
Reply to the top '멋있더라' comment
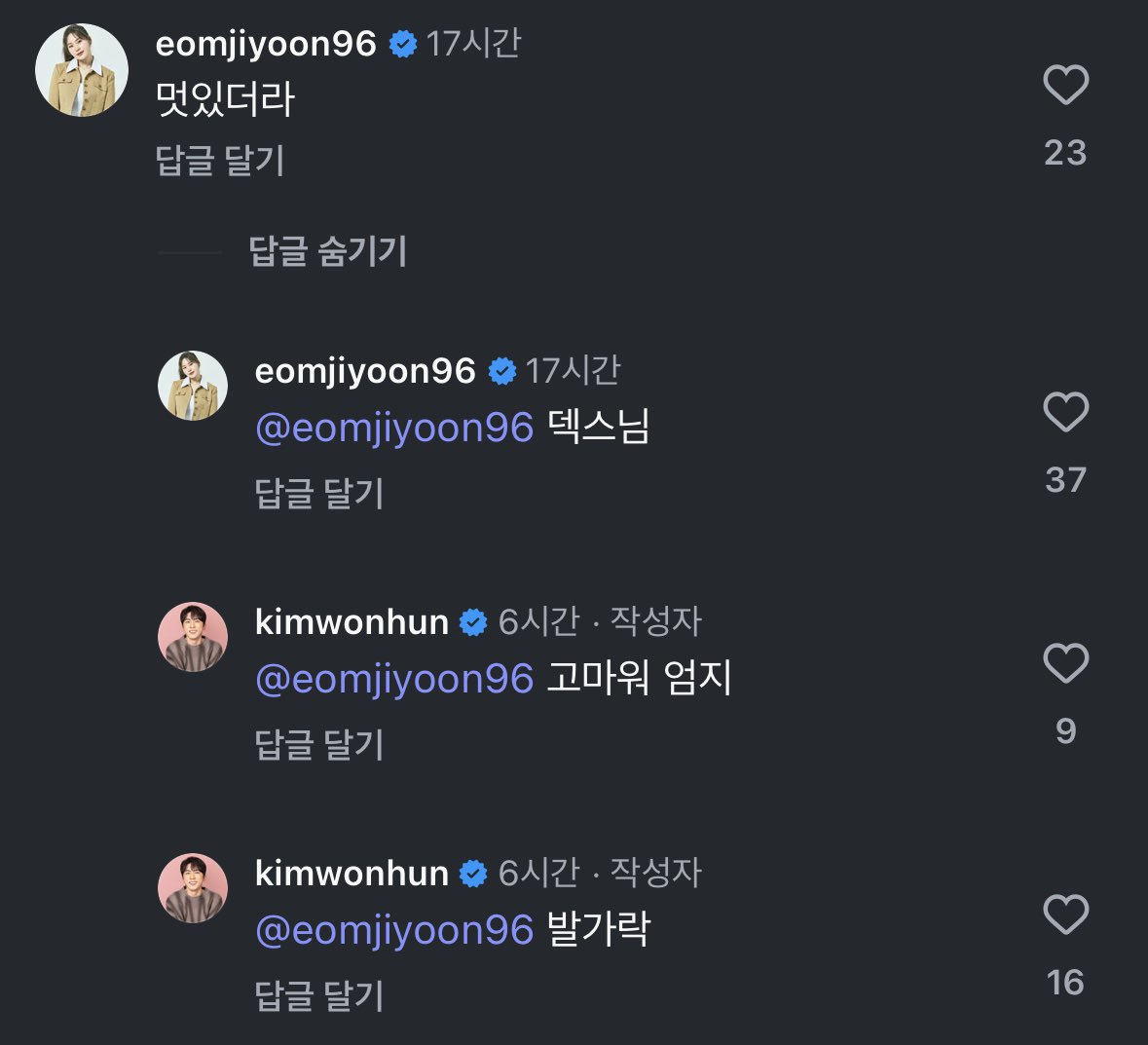coord(220,161)
